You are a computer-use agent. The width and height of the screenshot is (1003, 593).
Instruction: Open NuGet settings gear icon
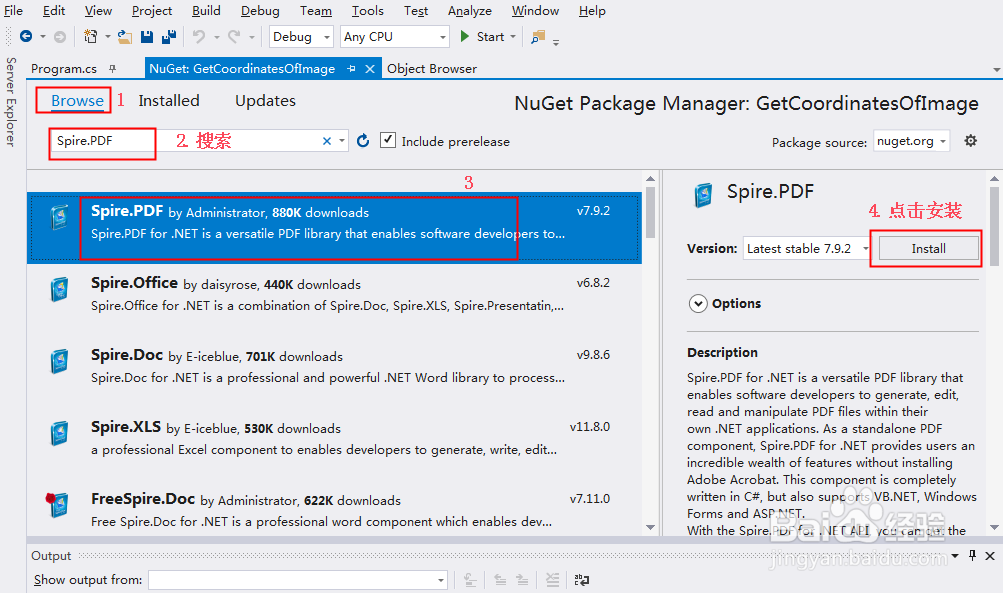click(x=970, y=141)
